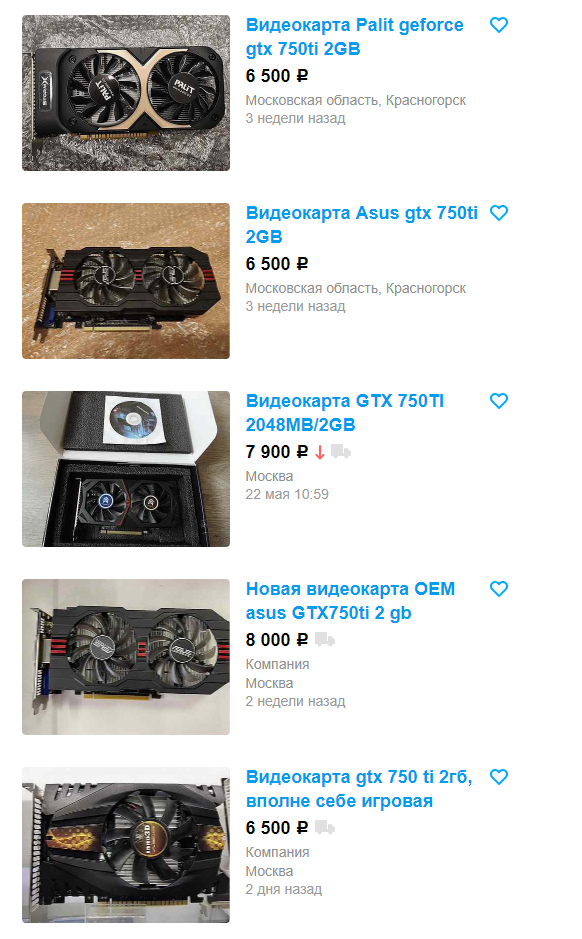View Asus card on bubble wrap photo
Viewport: 582px width, 939px height.
point(126,281)
